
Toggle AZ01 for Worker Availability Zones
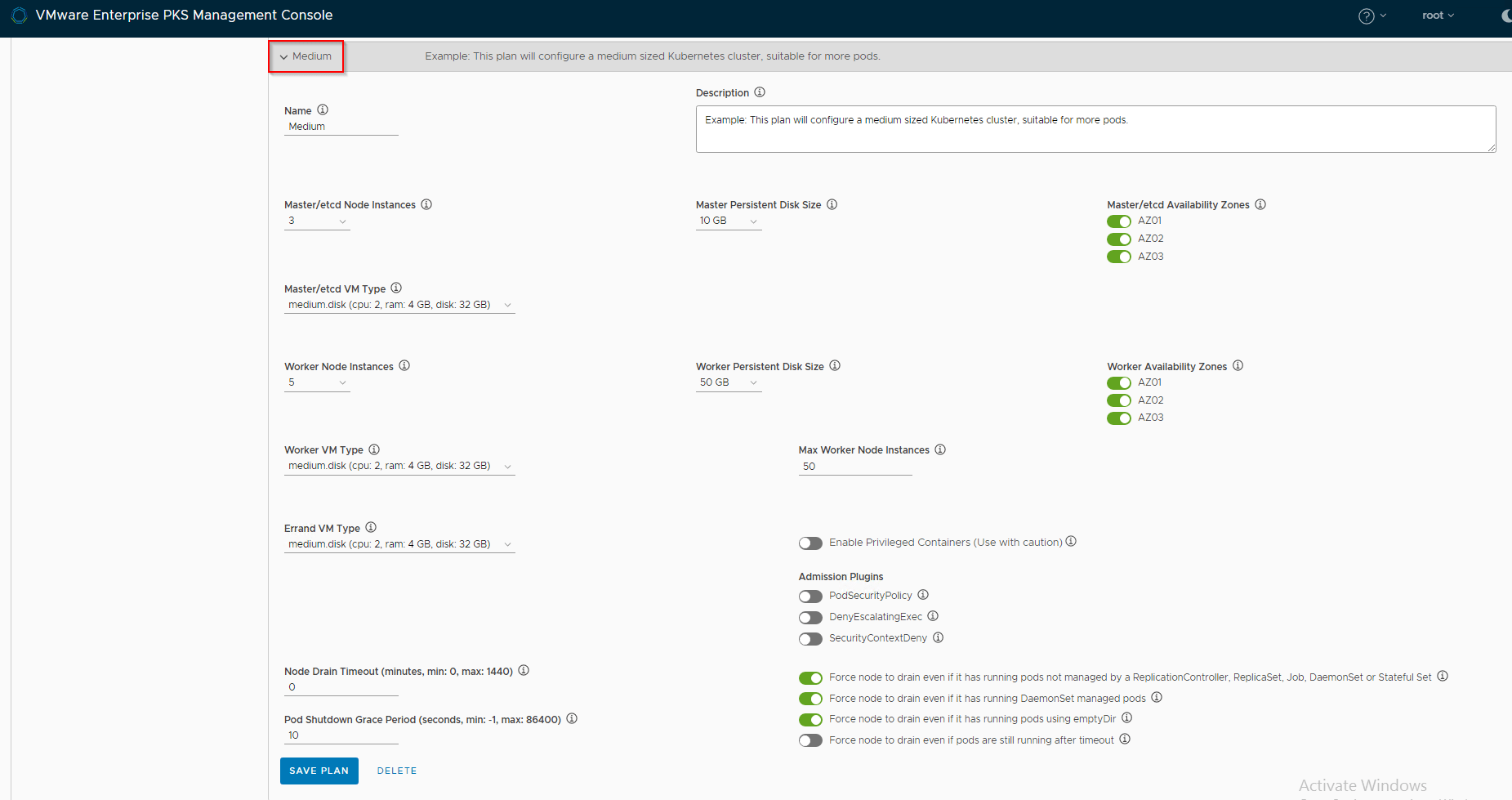(x=1119, y=383)
